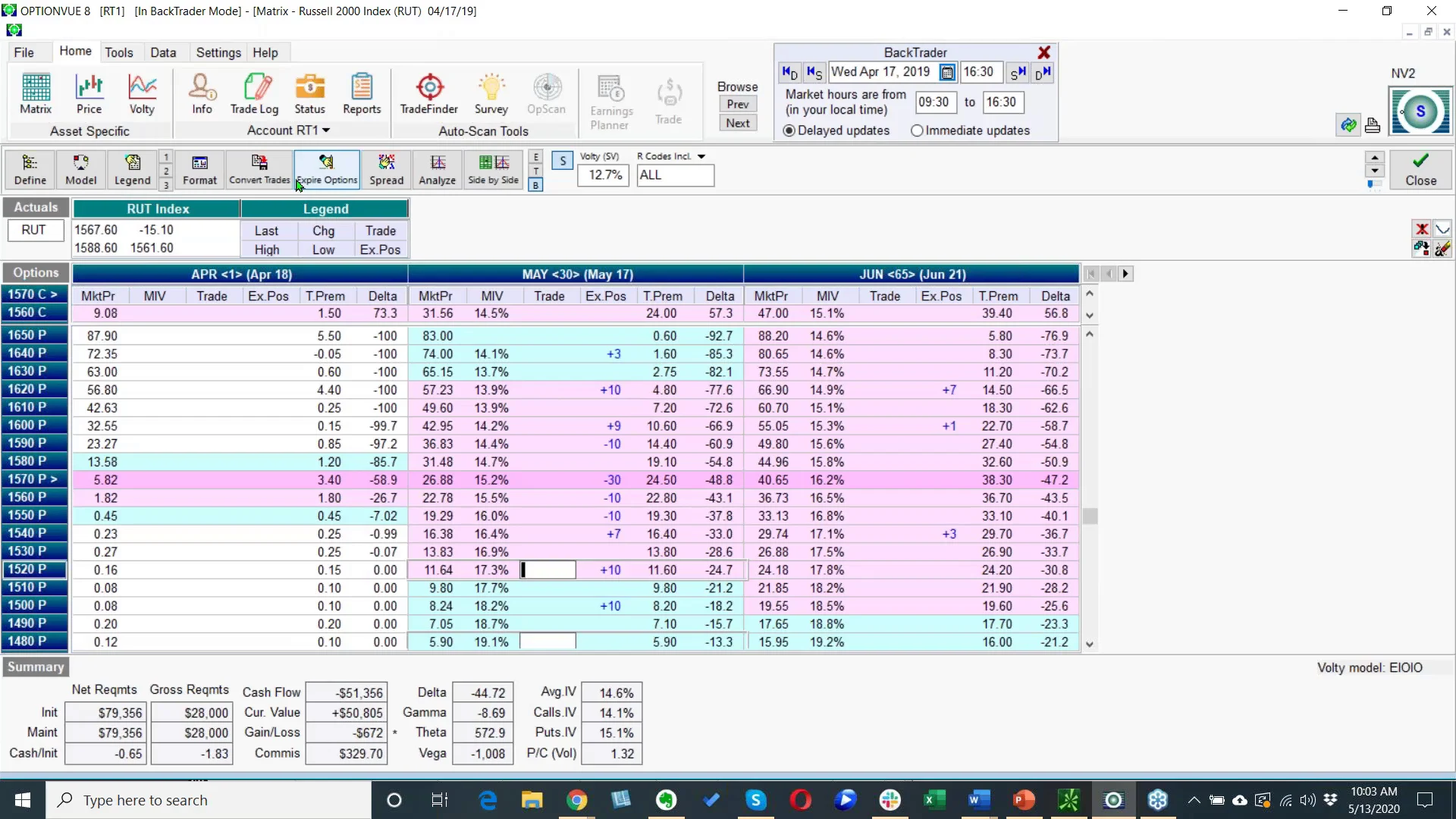Viewport: 1456px width, 819px height.
Task: Open the R Codes Incl. dropdown
Action: pyautogui.click(x=701, y=156)
